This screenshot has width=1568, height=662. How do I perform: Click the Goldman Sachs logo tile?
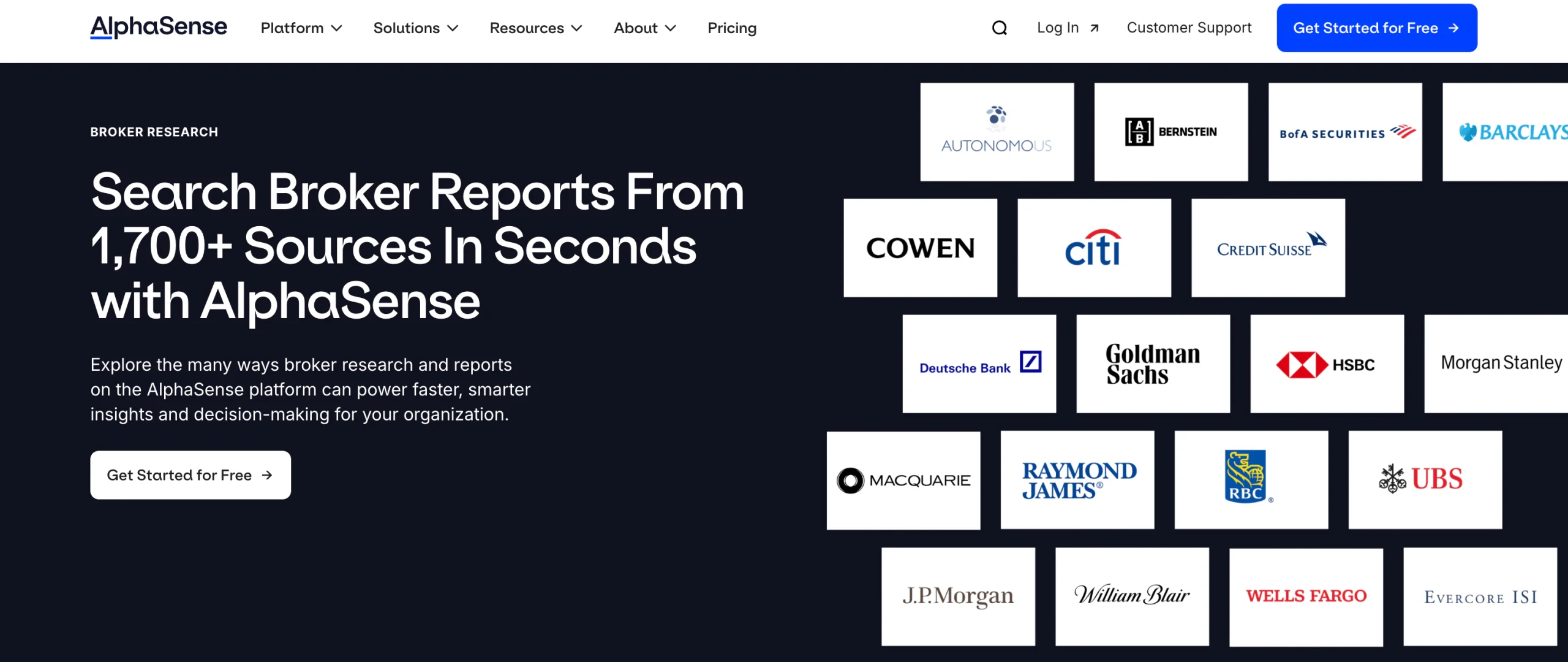(1153, 364)
